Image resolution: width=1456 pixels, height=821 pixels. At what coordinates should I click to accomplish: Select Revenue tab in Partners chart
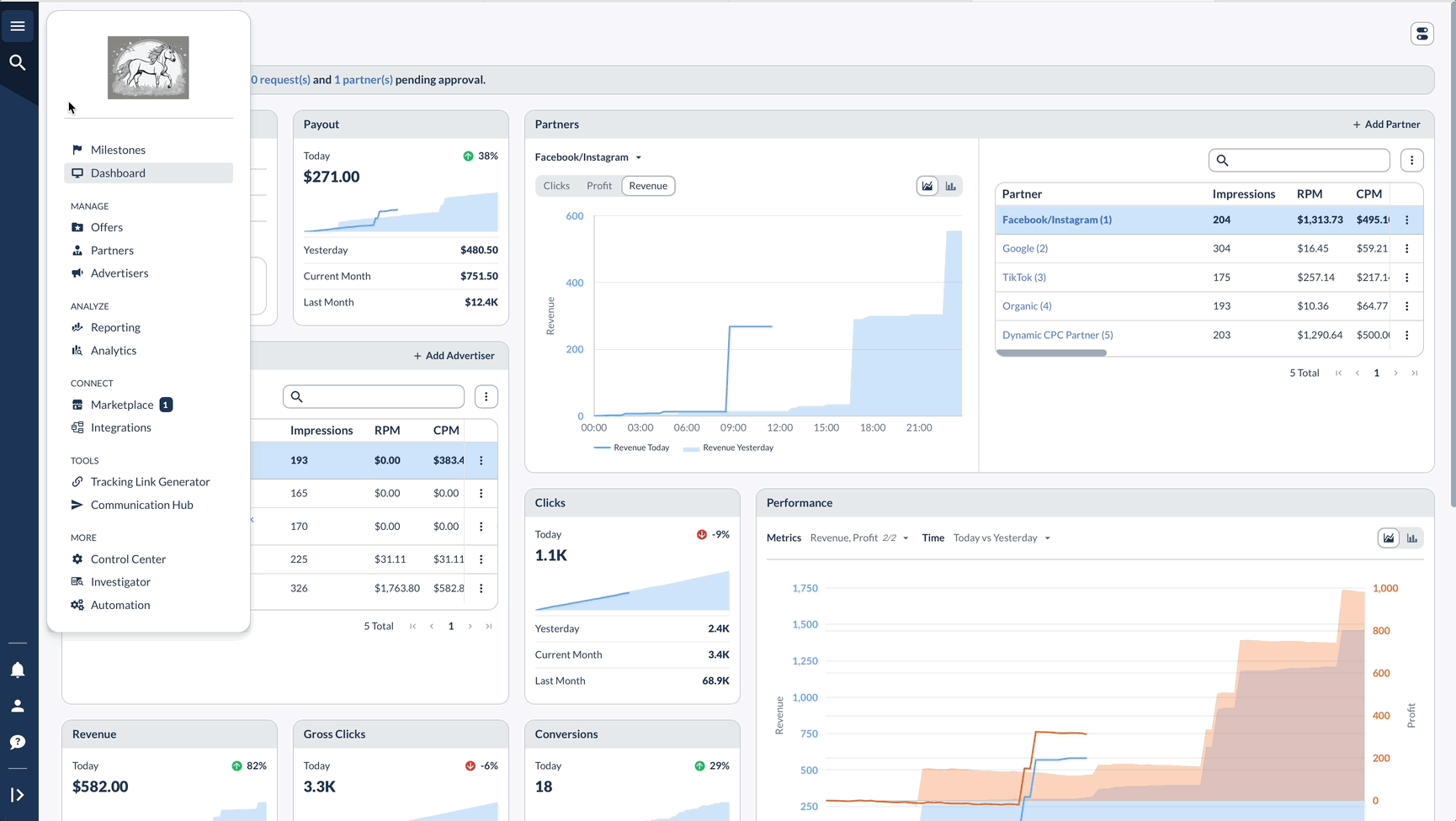pyautogui.click(x=648, y=186)
